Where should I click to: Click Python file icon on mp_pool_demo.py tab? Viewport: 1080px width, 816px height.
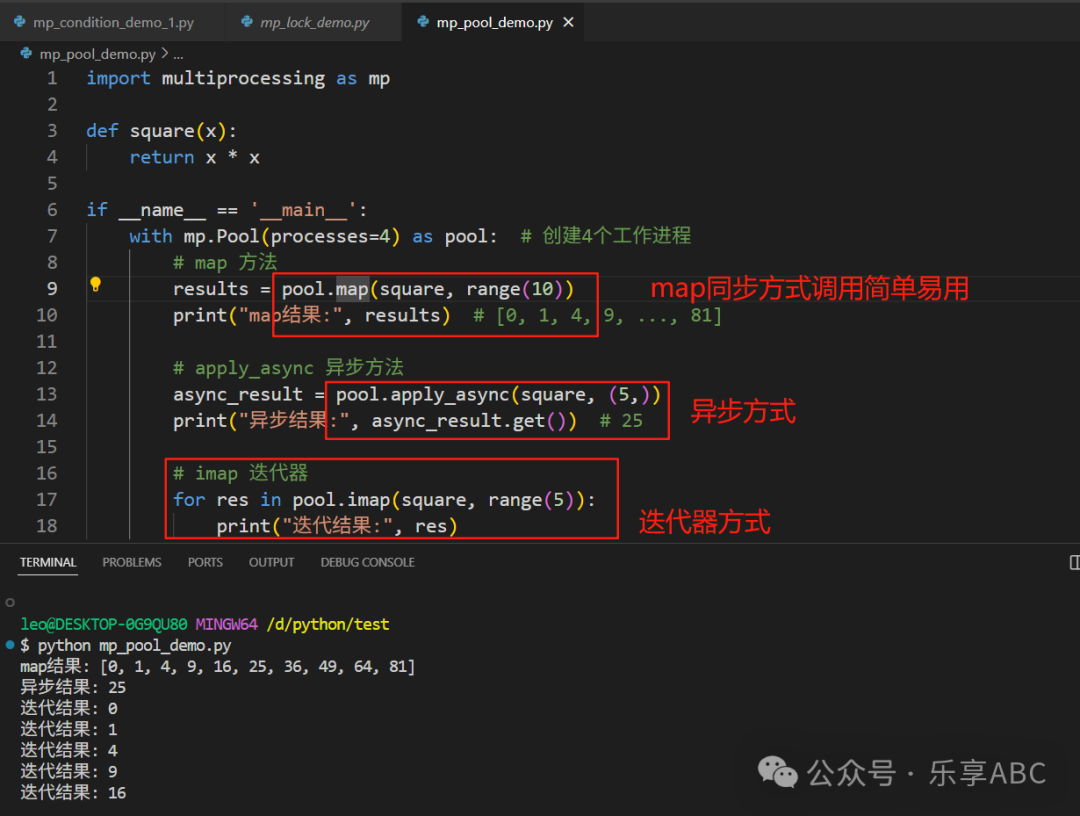click(423, 22)
